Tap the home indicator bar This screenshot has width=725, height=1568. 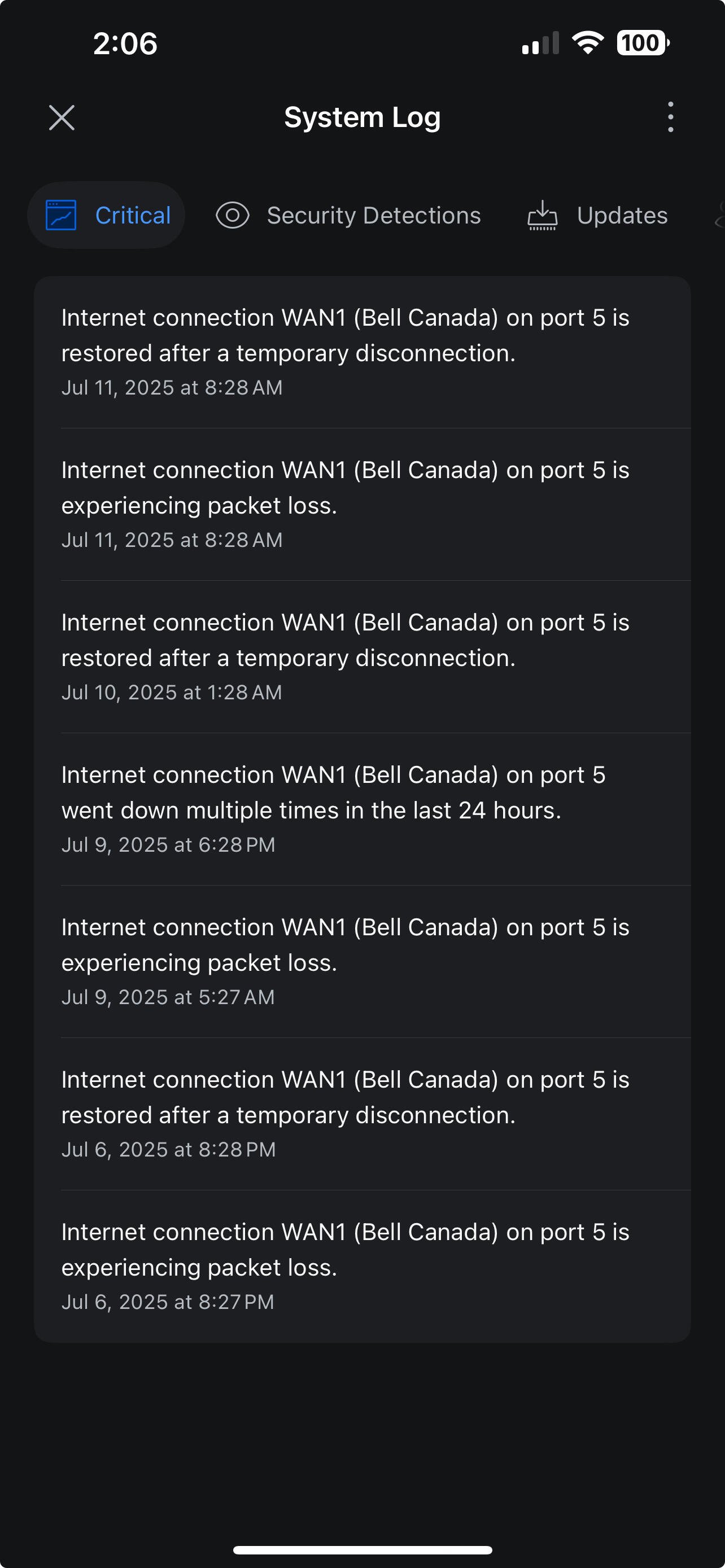(362, 1550)
